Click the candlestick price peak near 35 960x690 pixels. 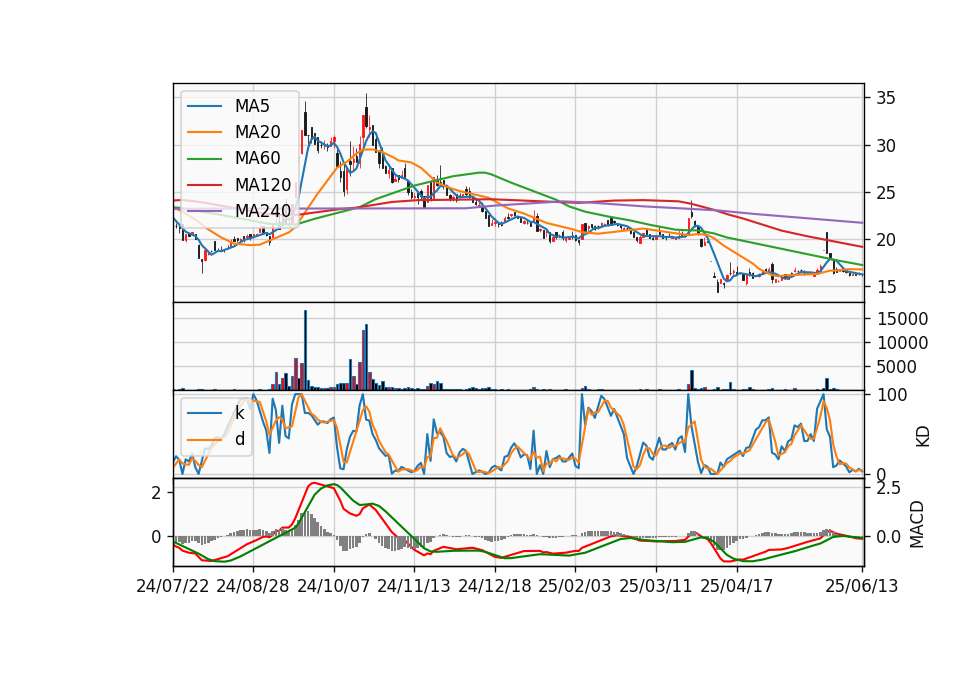(x=366, y=110)
